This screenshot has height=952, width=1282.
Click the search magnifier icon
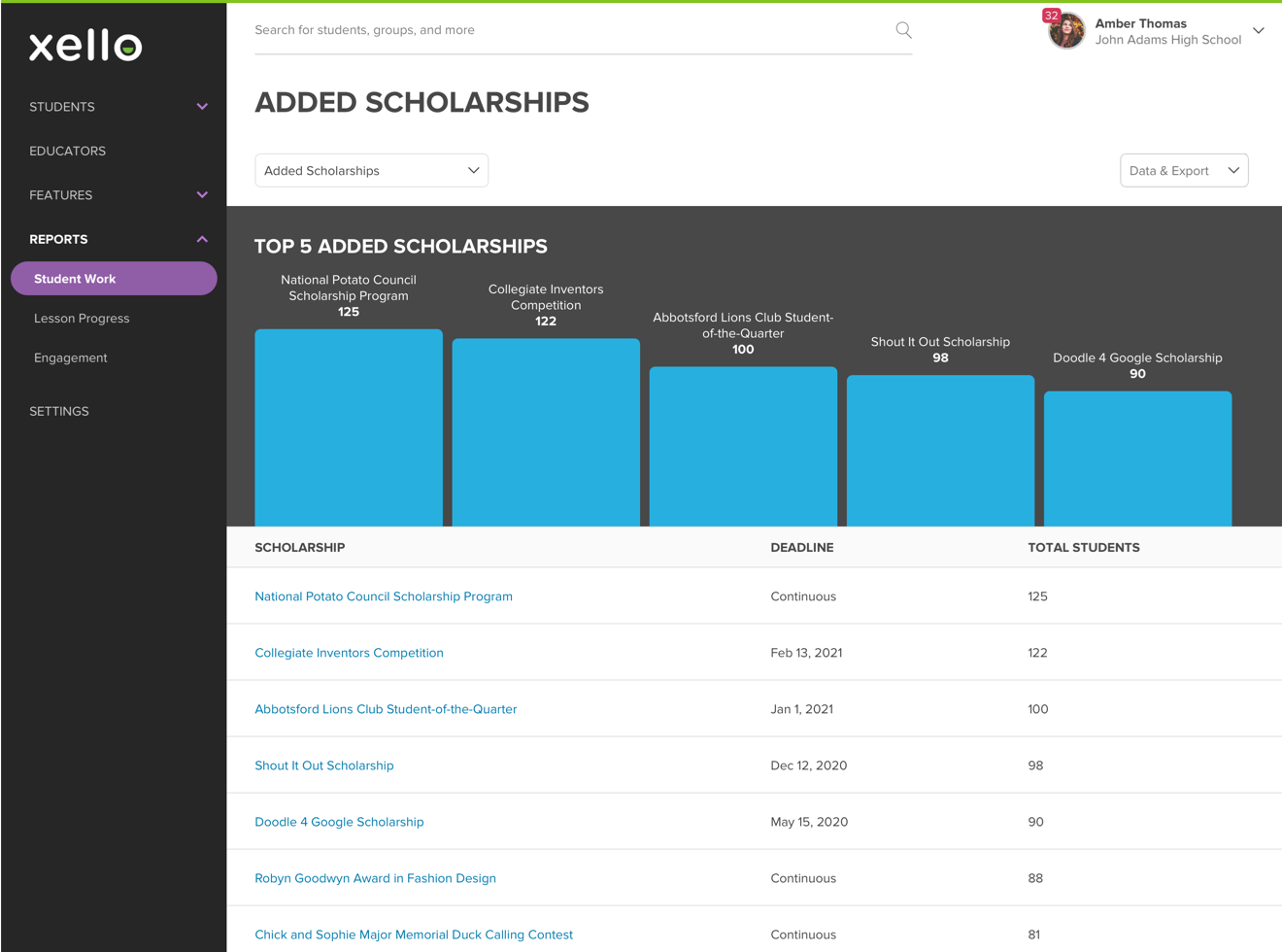tap(903, 30)
